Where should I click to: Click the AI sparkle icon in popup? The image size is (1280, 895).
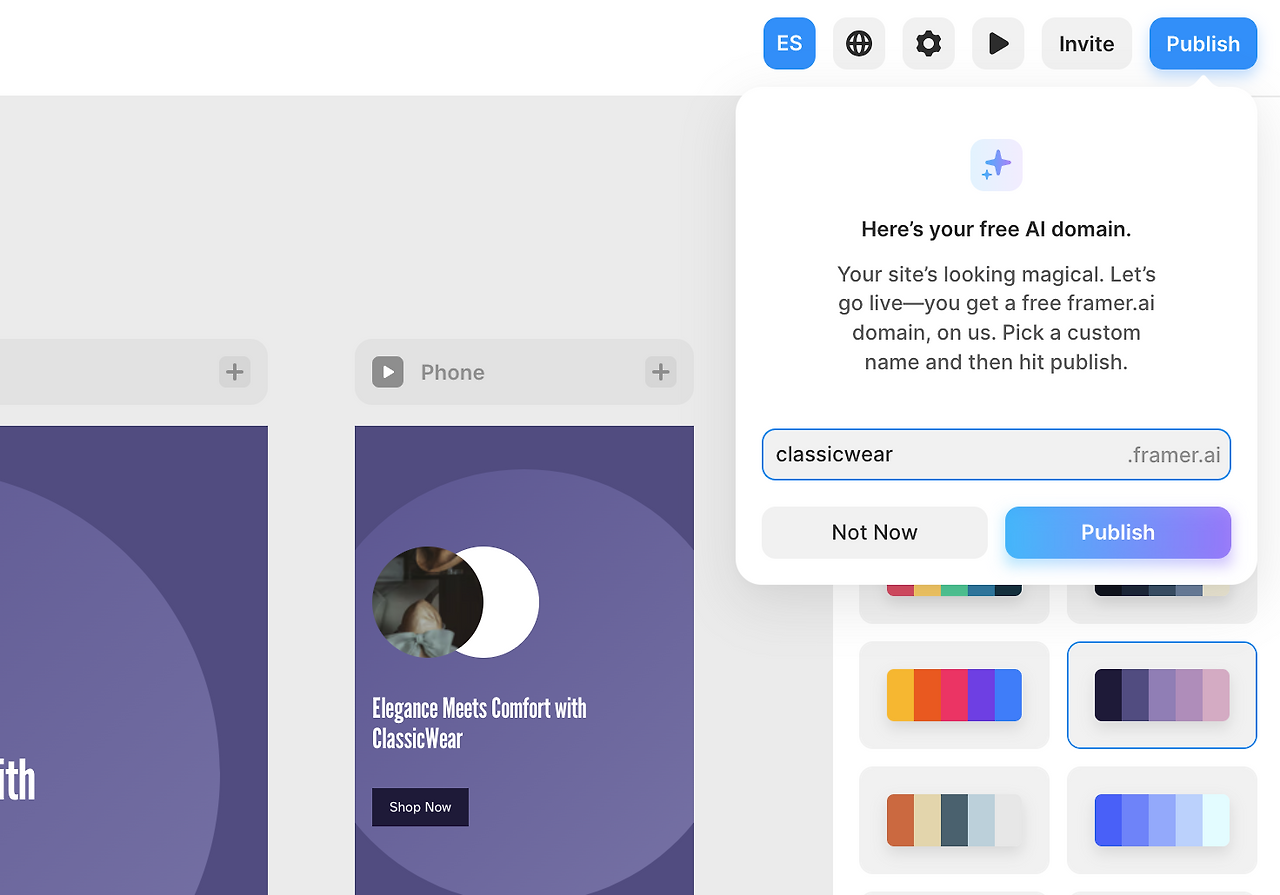(x=996, y=165)
